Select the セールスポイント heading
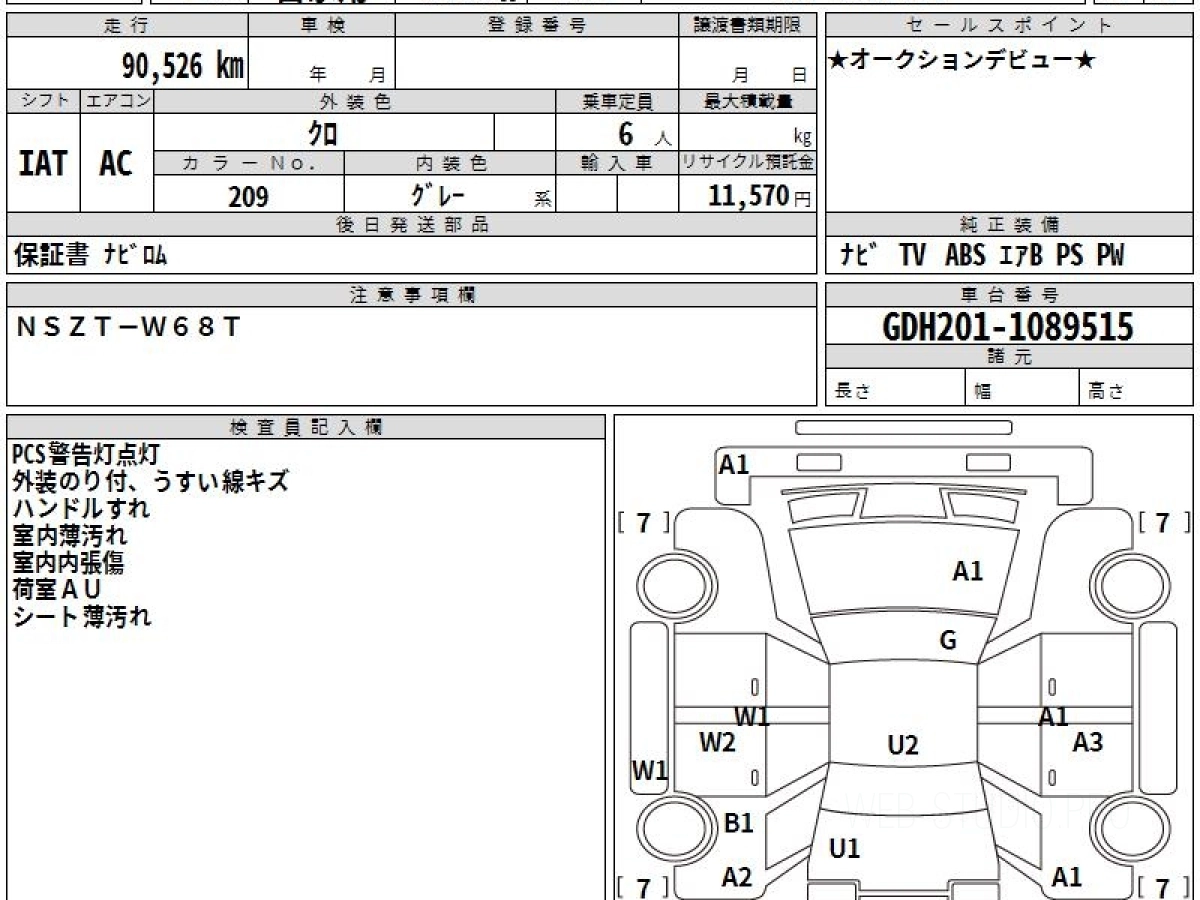 click(x=1009, y=26)
